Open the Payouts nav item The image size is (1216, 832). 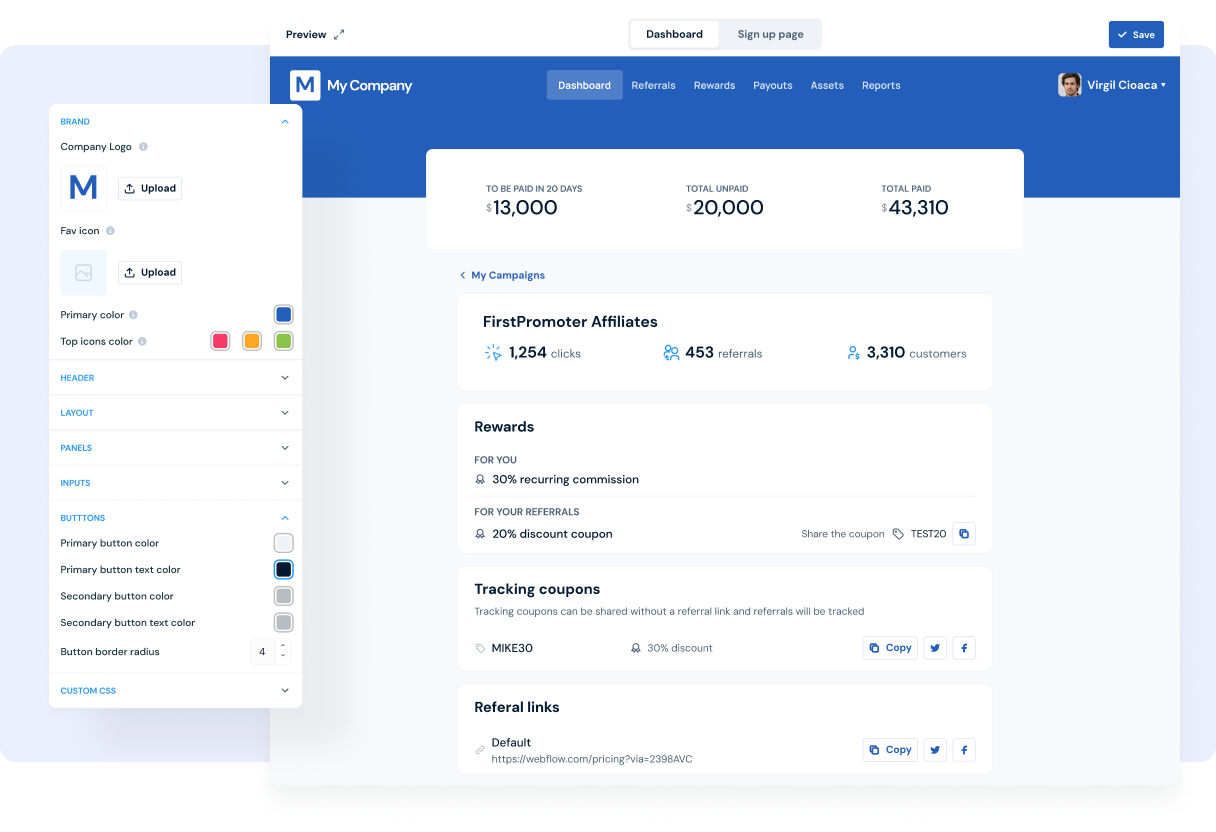(x=773, y=86)
